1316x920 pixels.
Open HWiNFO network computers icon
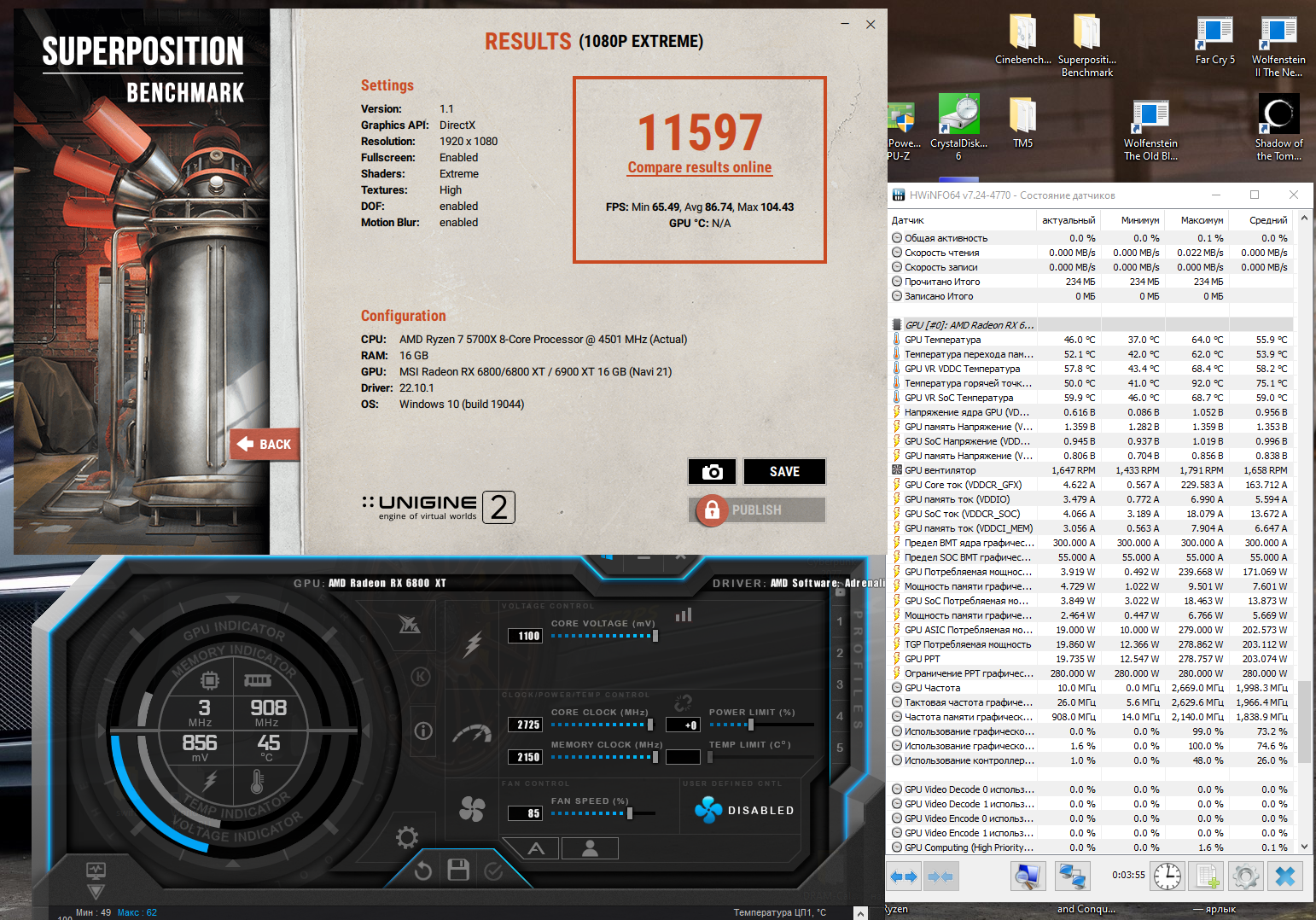[1071, 876]
